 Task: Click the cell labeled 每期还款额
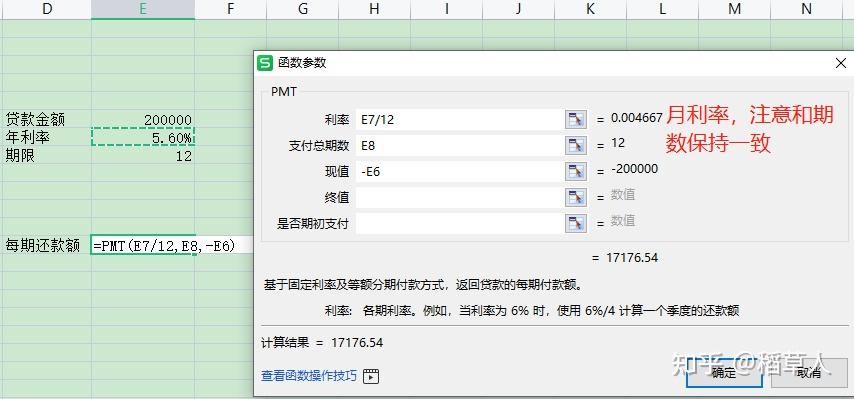click(46, 246)
